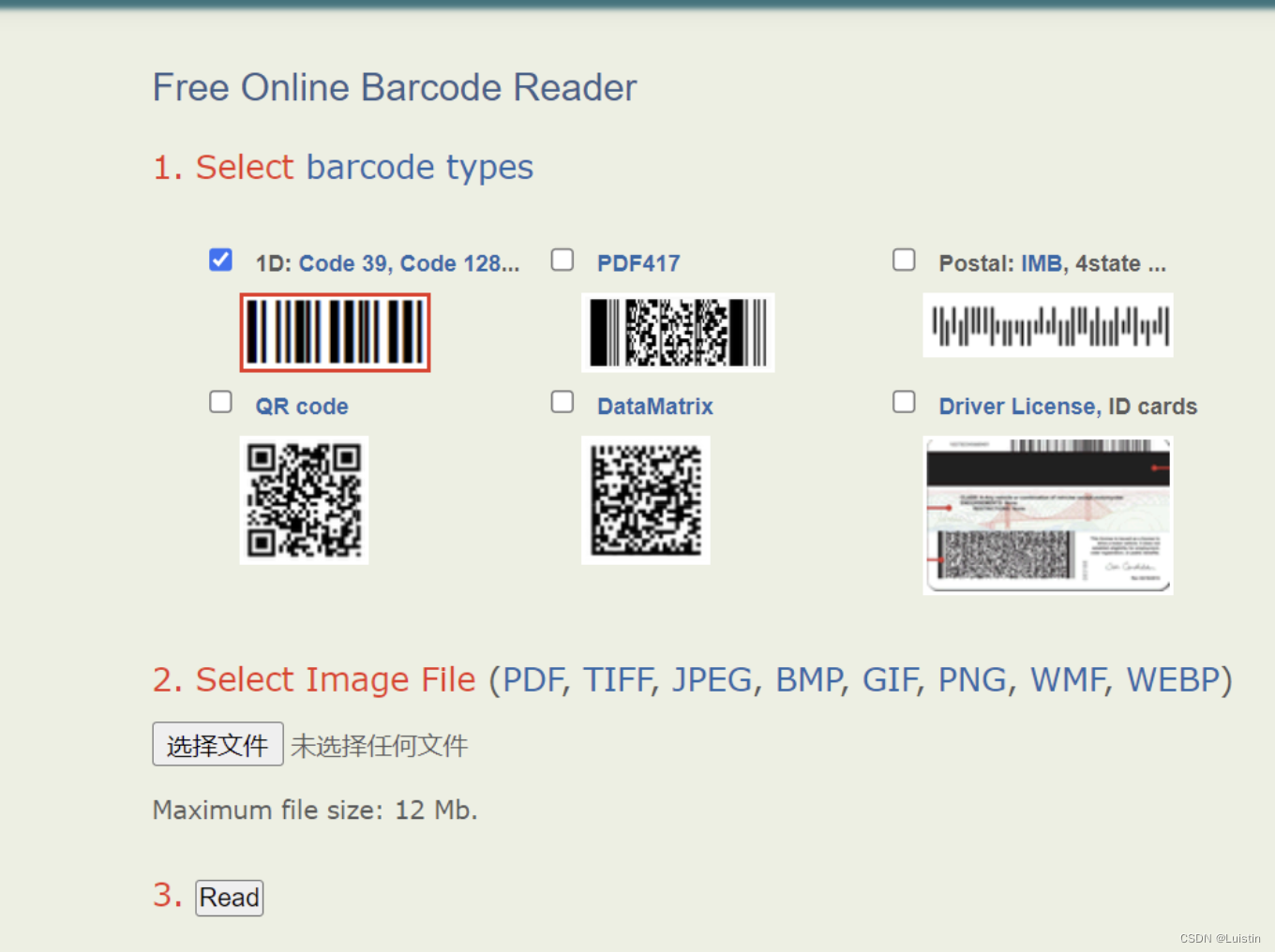1275x952 pixels.
Task: Click the JPEG format link
Action: click(712, 680)
